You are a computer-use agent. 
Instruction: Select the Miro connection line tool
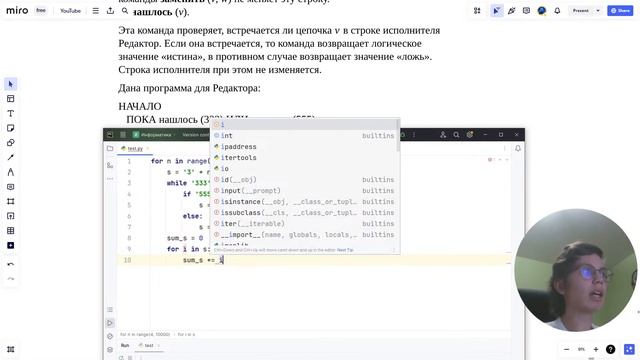[11, 158]
